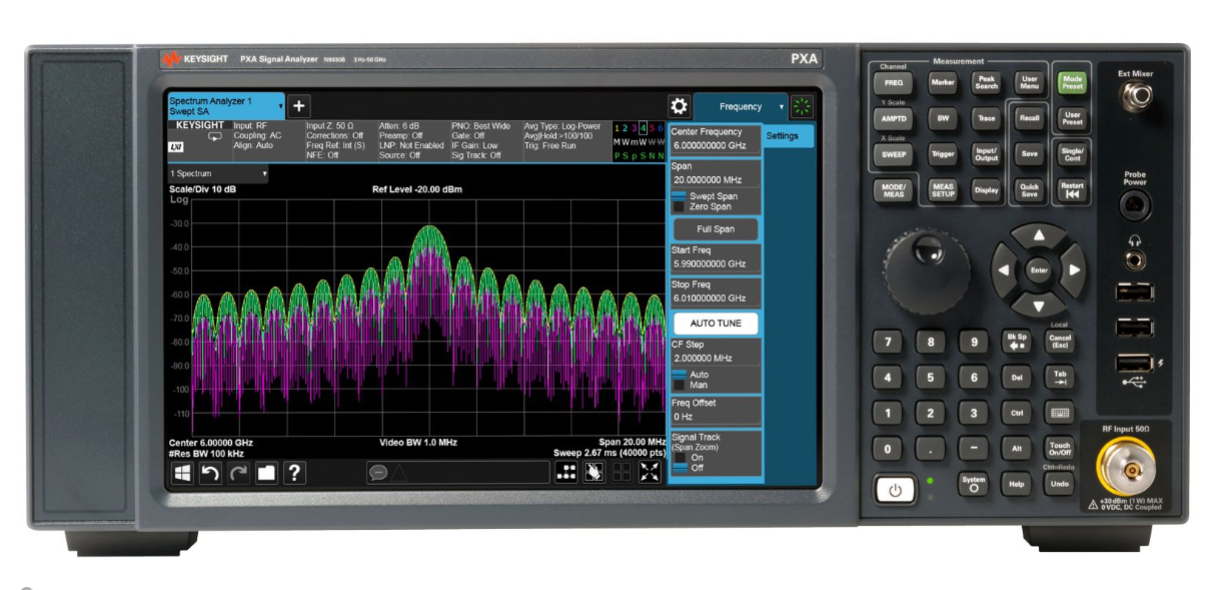This screenshot has height=590, width=1219.
Task: Expand the Frequency menu dropdown
Action: coord(781,107)
